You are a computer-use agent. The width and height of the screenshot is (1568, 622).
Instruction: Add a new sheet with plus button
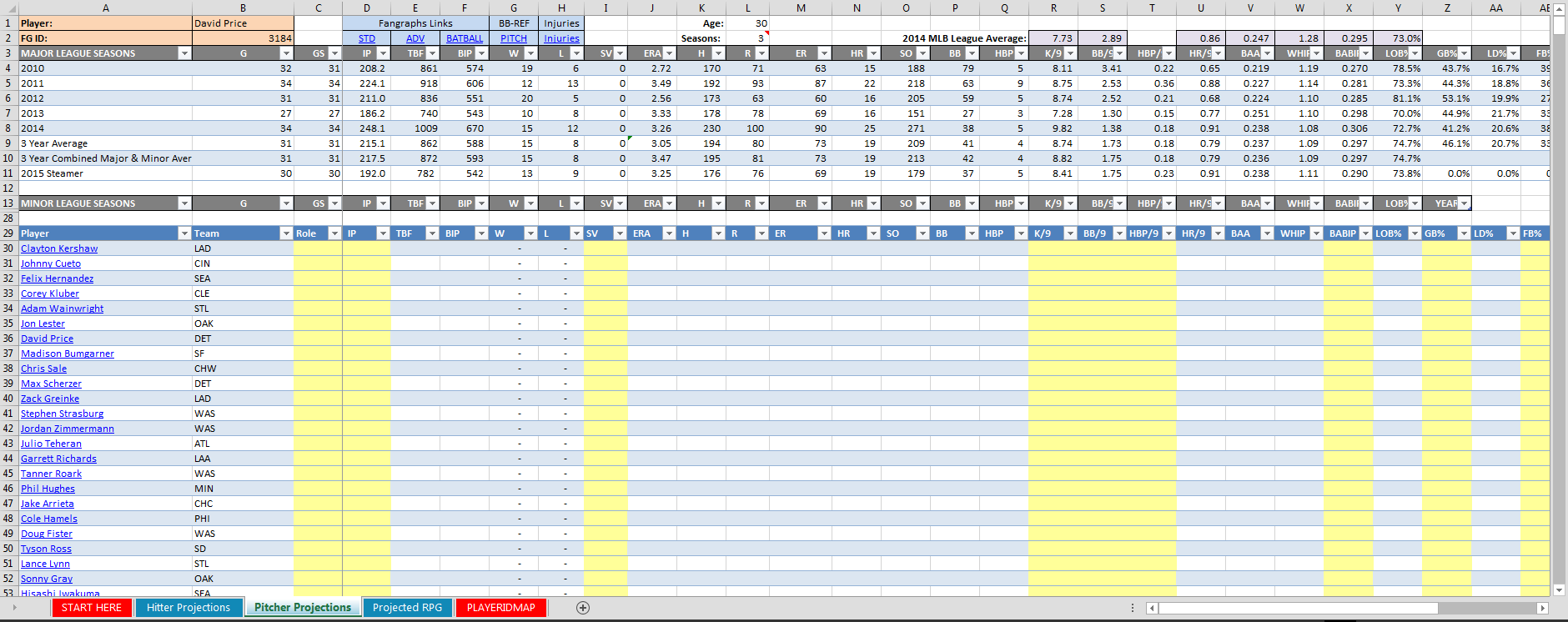coord(583,608)
